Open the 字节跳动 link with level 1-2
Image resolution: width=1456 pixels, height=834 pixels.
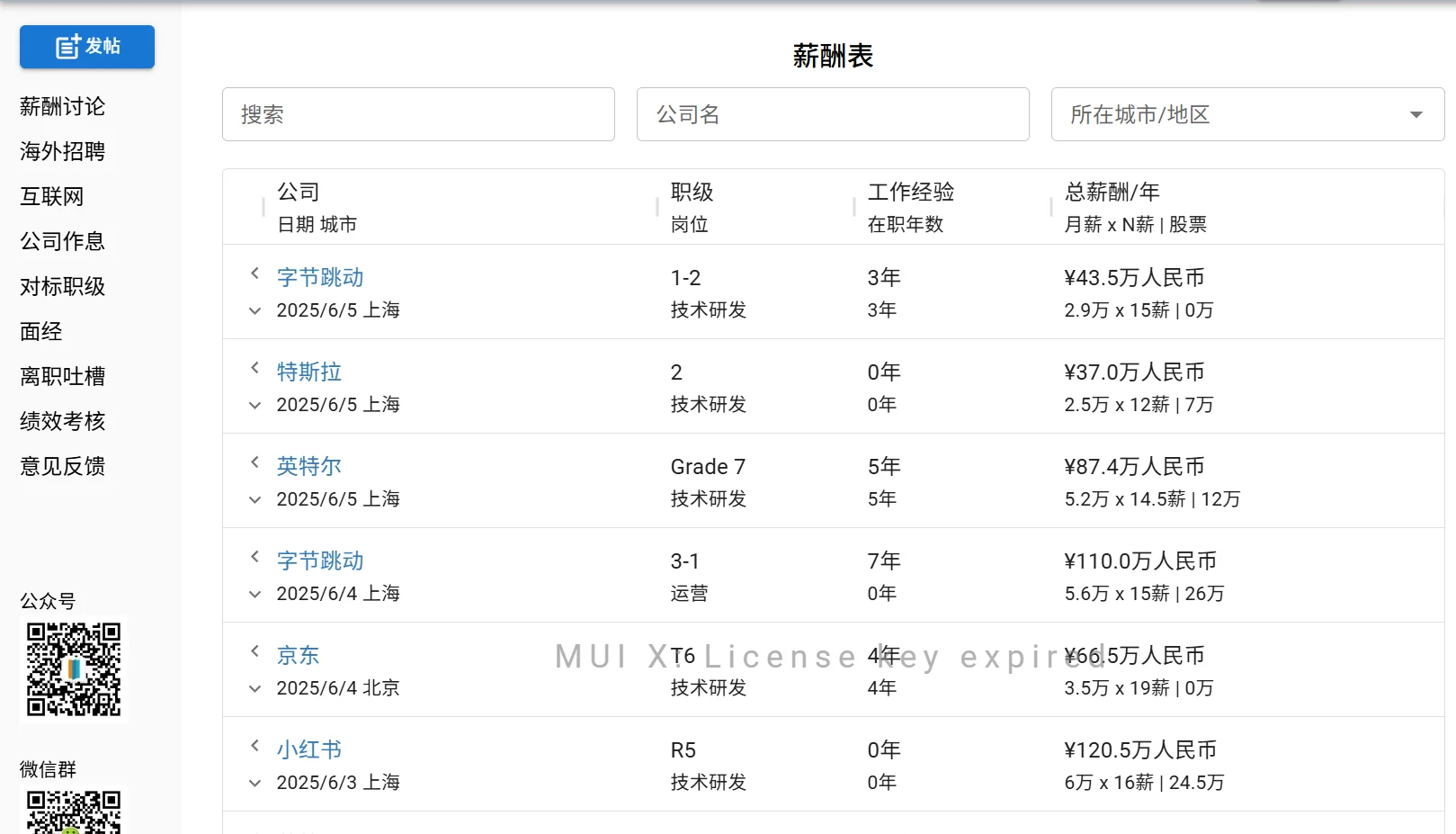pos(320,277)
